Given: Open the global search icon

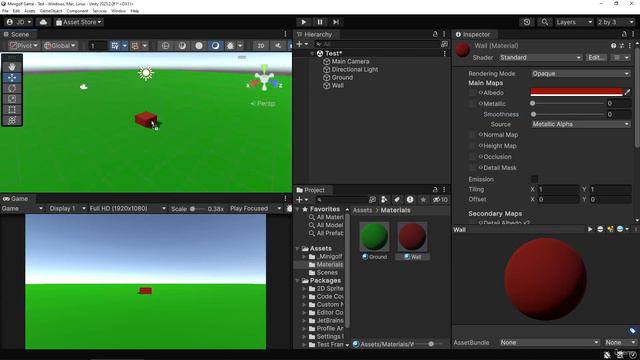Looking at the screenshot, I should click(x=544, y=22).
